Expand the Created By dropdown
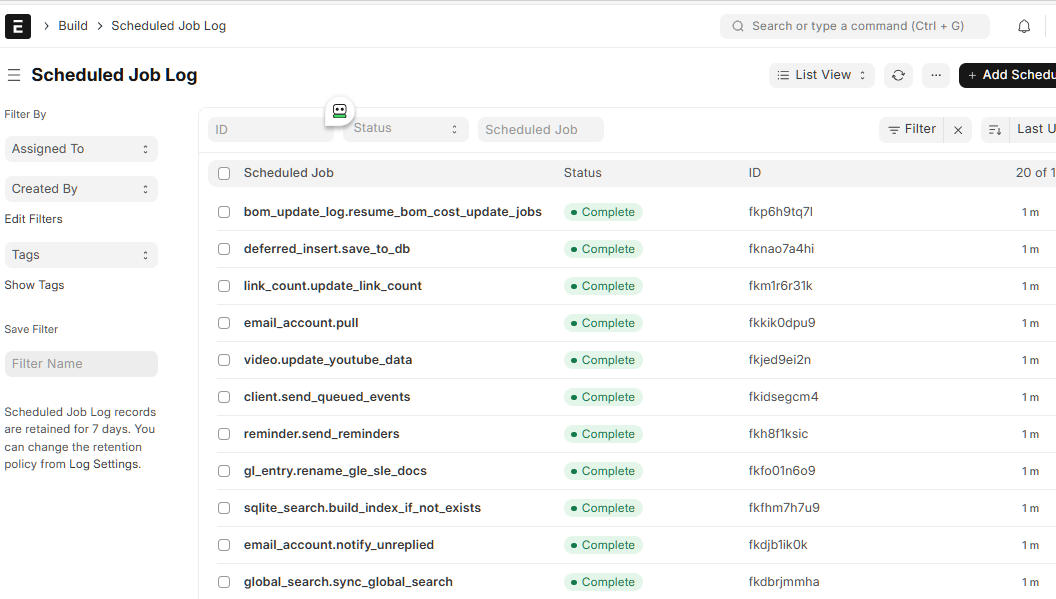Viewport: 1056px width, 599px height. click(x=81, y=189)
